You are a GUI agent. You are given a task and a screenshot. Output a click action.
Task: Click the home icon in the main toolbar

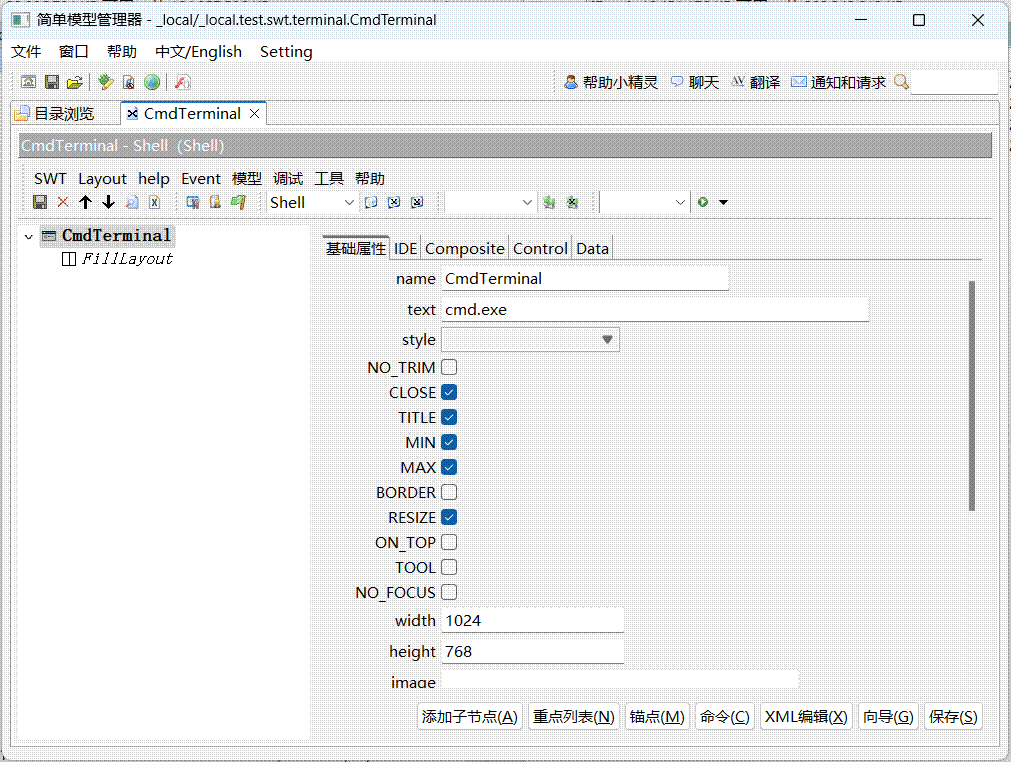point(28,82)
